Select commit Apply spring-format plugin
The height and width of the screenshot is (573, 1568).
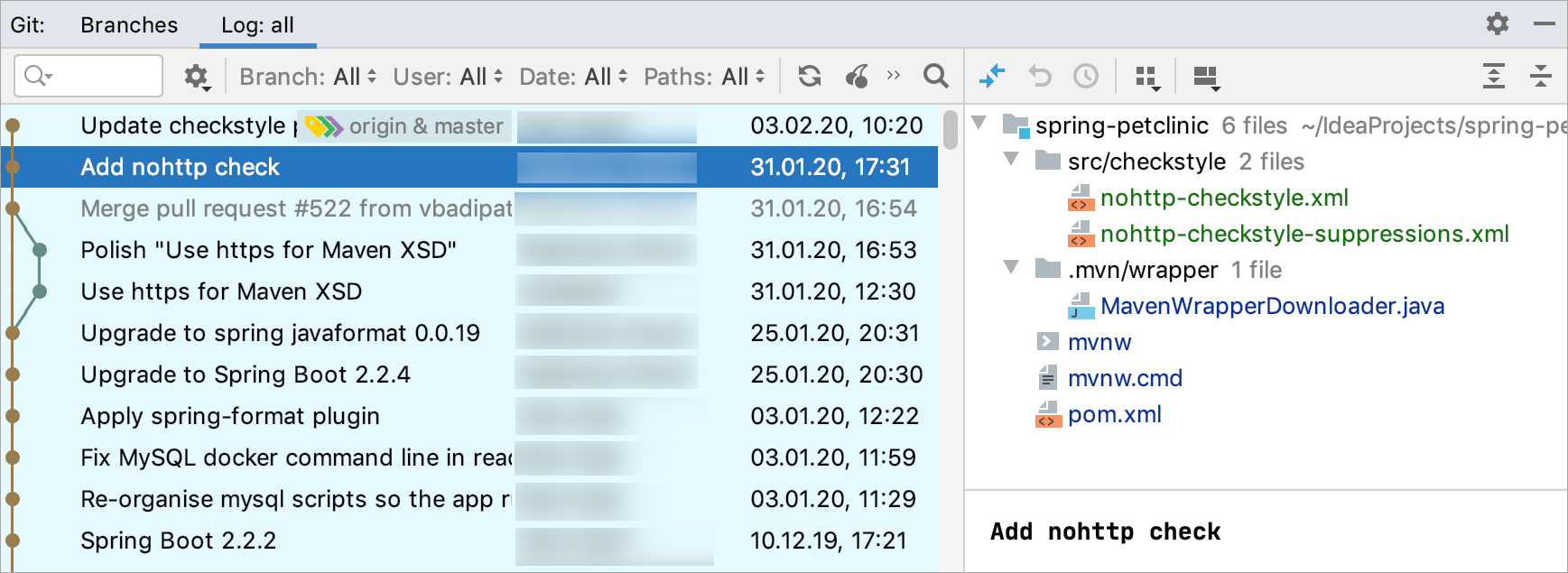[x=469, y=416]
